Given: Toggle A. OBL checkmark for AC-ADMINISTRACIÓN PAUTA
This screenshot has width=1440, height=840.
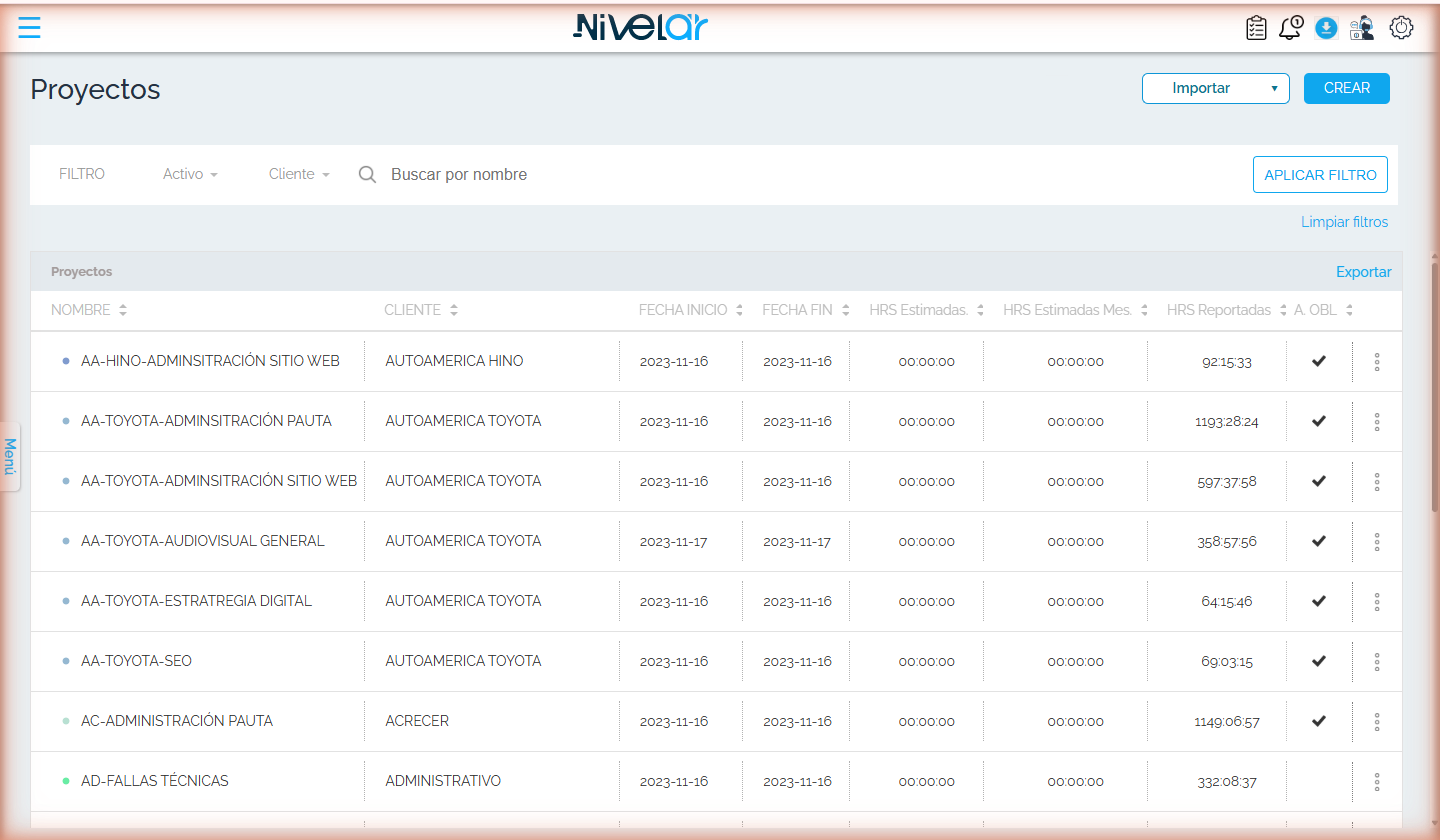Looking at the screenshot, I should click(1319, 721).
